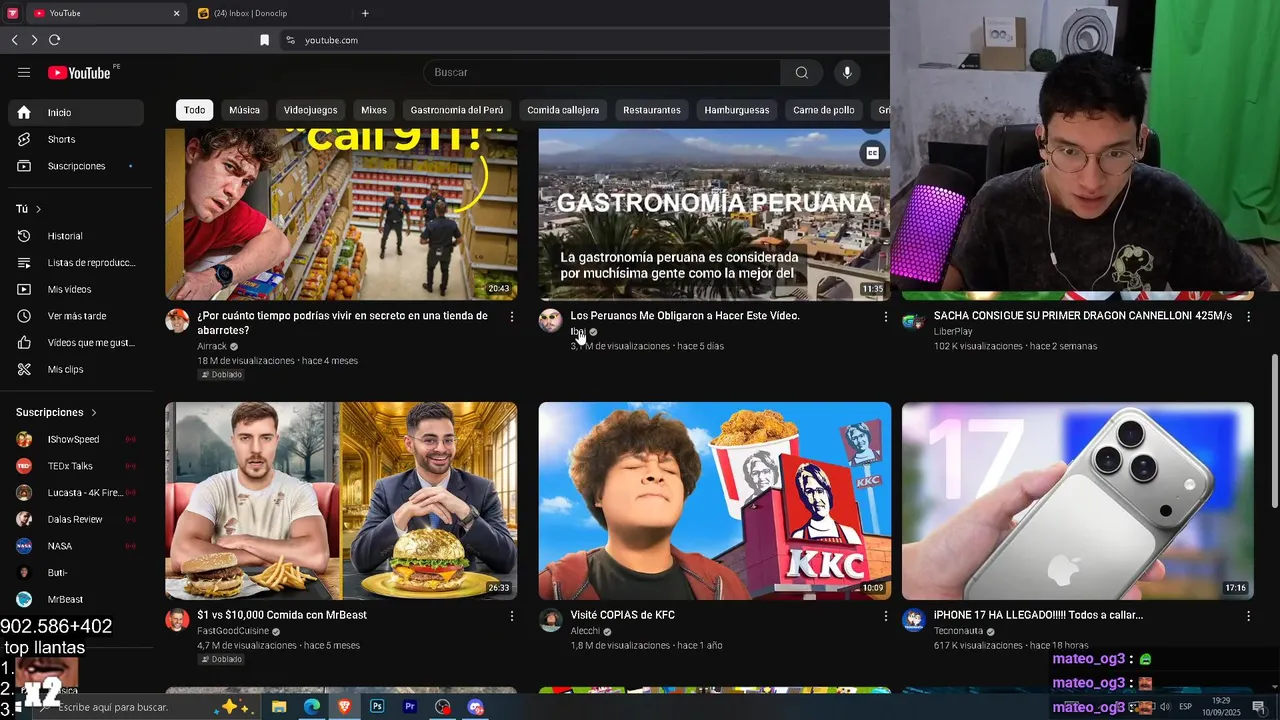The image size is (1280, 720).
Task: Select the Comida callejera chip
Action: tap(563, 110)
